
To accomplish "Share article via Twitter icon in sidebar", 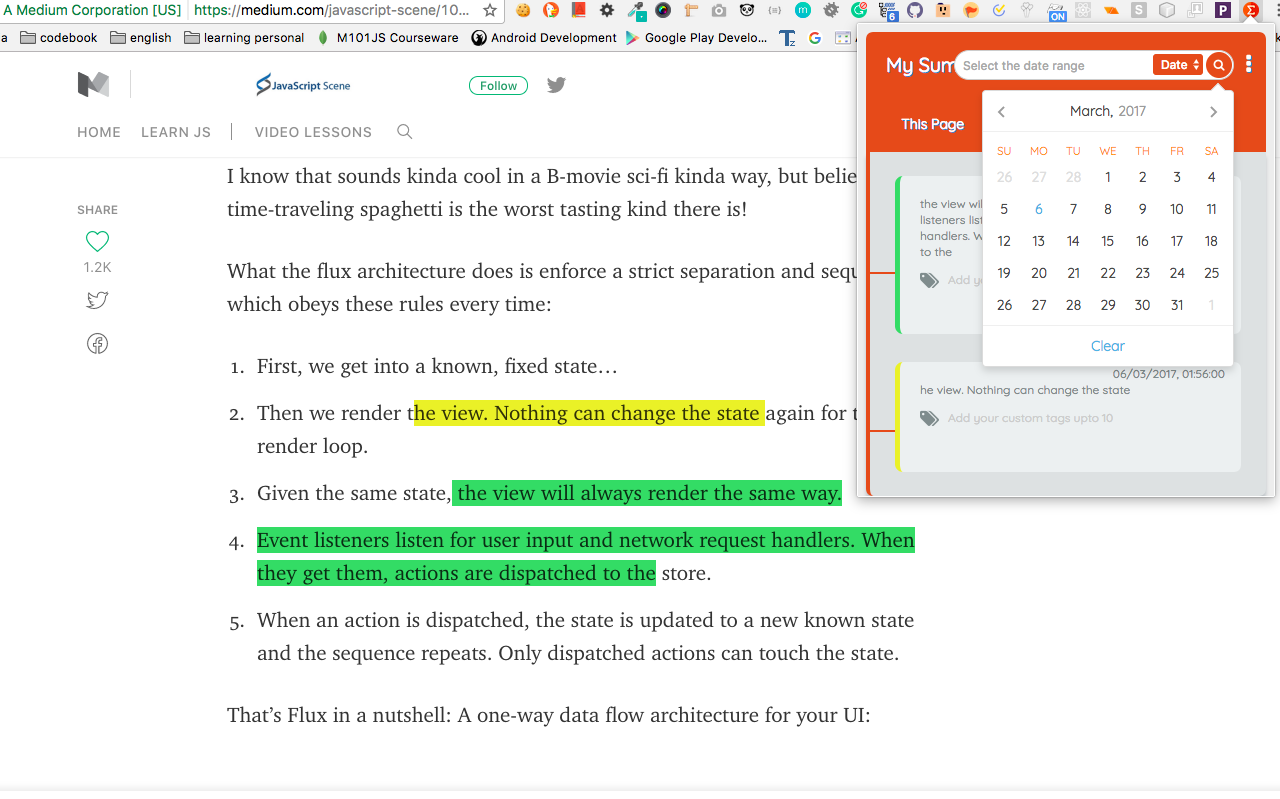I will pyautogui.click(x=97, y=300).
